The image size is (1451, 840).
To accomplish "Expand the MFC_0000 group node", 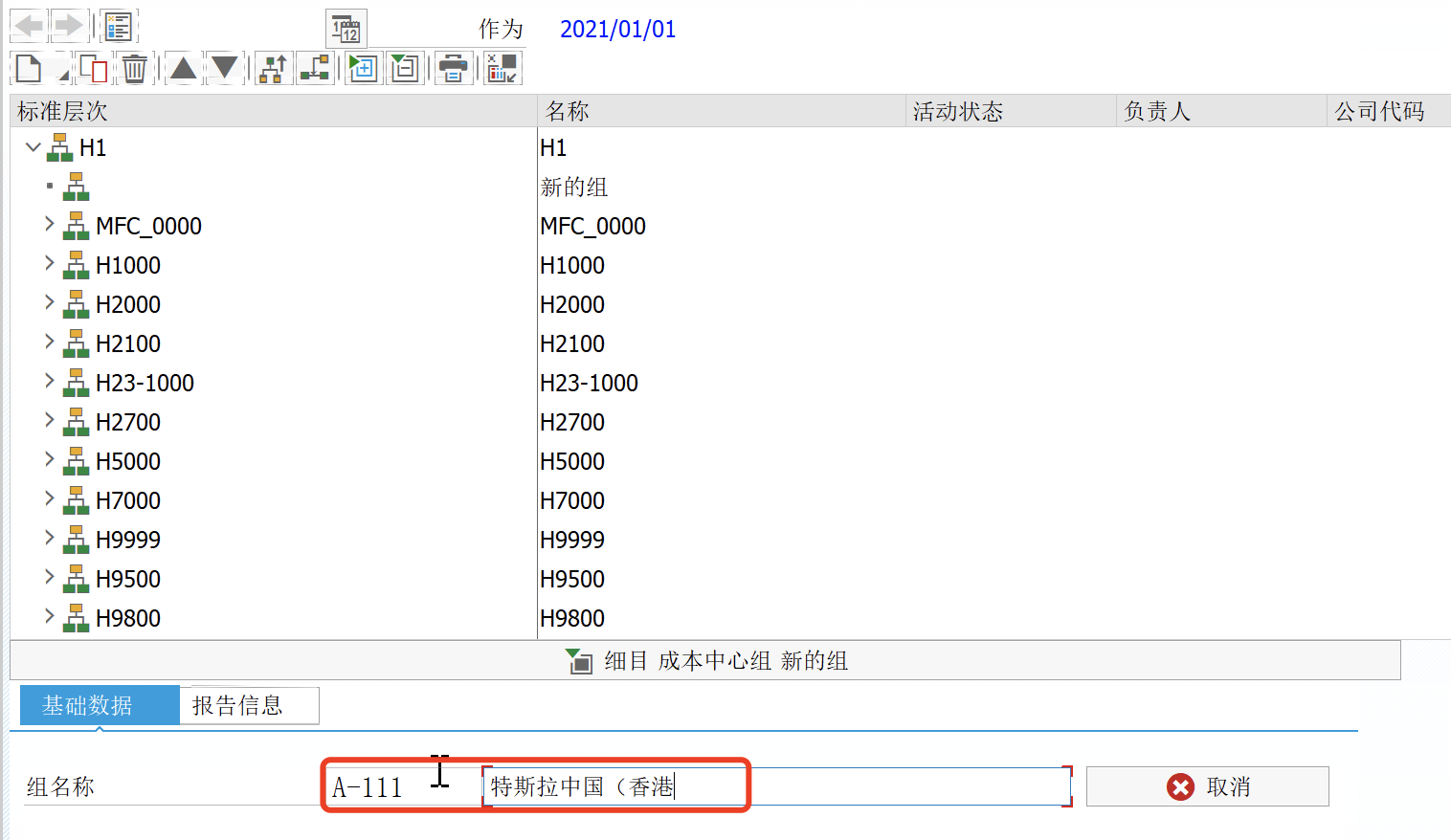I will 49,224.
